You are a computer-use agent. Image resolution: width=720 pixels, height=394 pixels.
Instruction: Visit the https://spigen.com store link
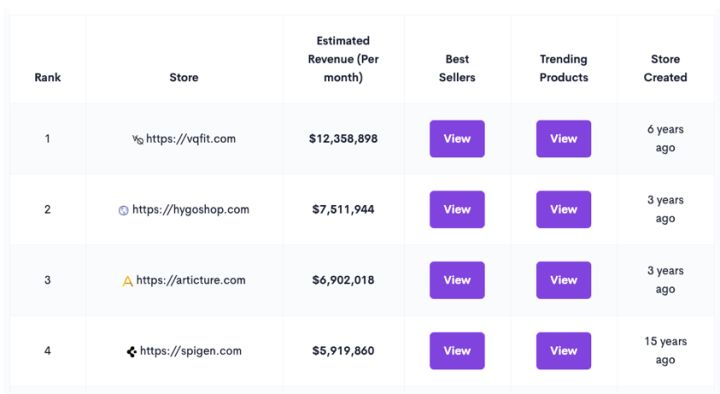191,351
